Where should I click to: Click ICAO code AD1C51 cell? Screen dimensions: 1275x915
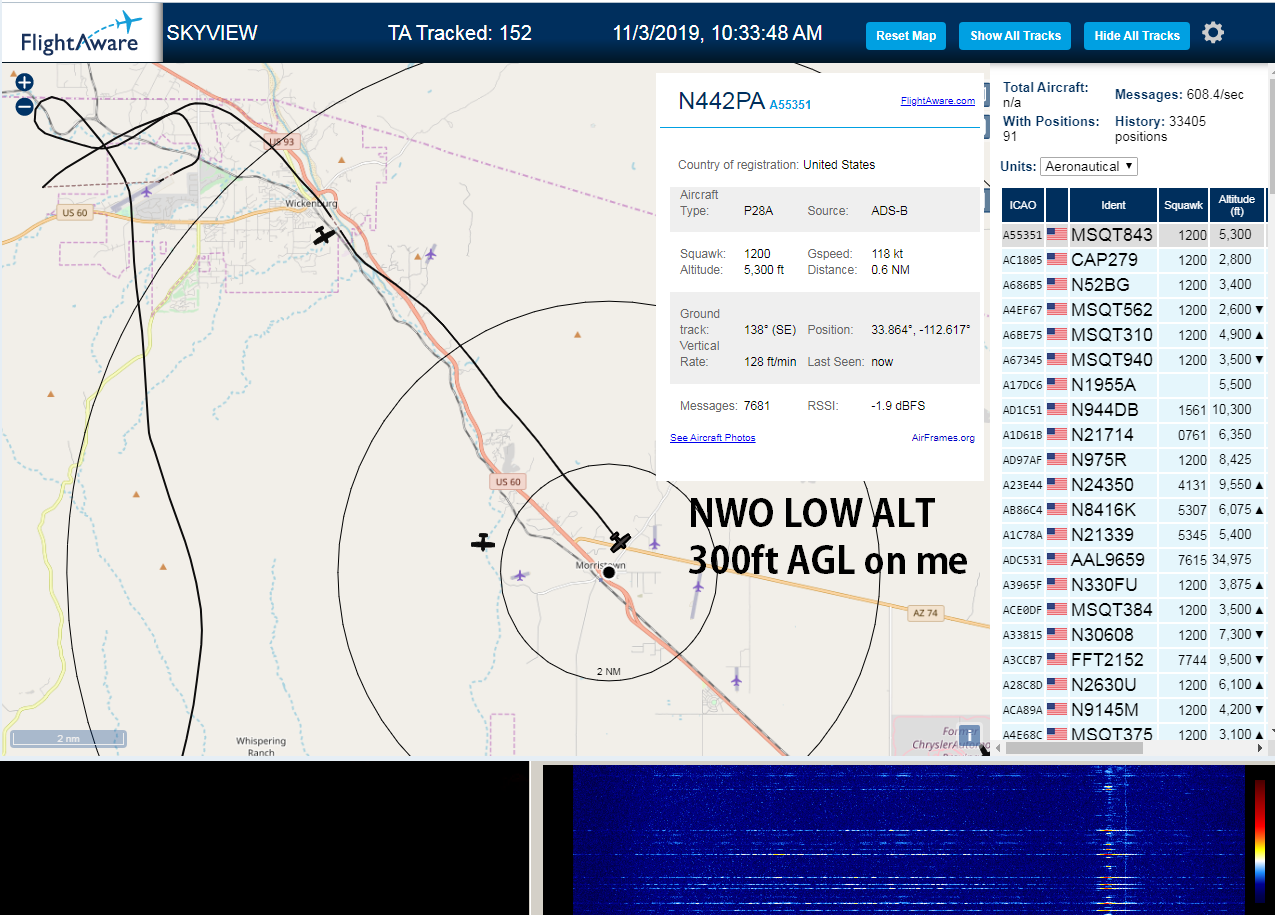click(x=1023, y=410)
